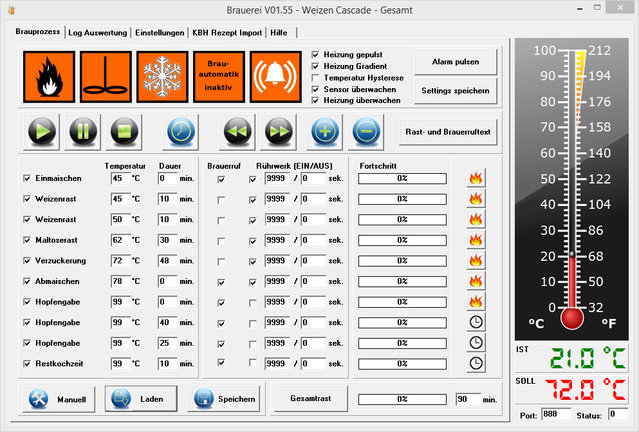Click Settings speichern button

click(456, 91)
